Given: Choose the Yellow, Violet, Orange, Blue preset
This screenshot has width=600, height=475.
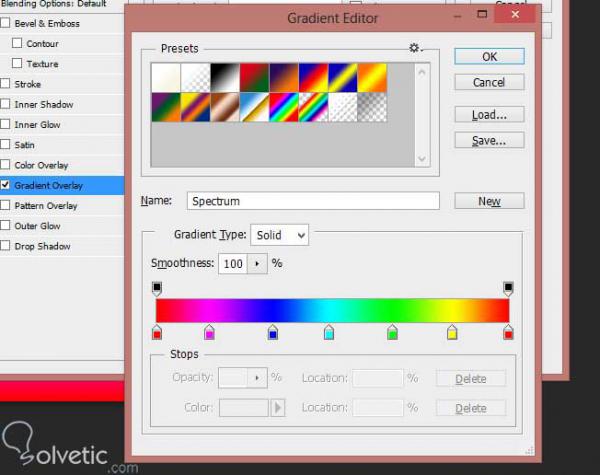Looking at the screenshot, I should click(x=196, y=107).
